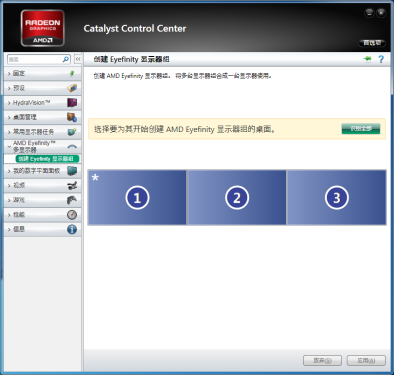
Task: Expand the 我的数字平面面板 section
Action: [x=42, y=171]
